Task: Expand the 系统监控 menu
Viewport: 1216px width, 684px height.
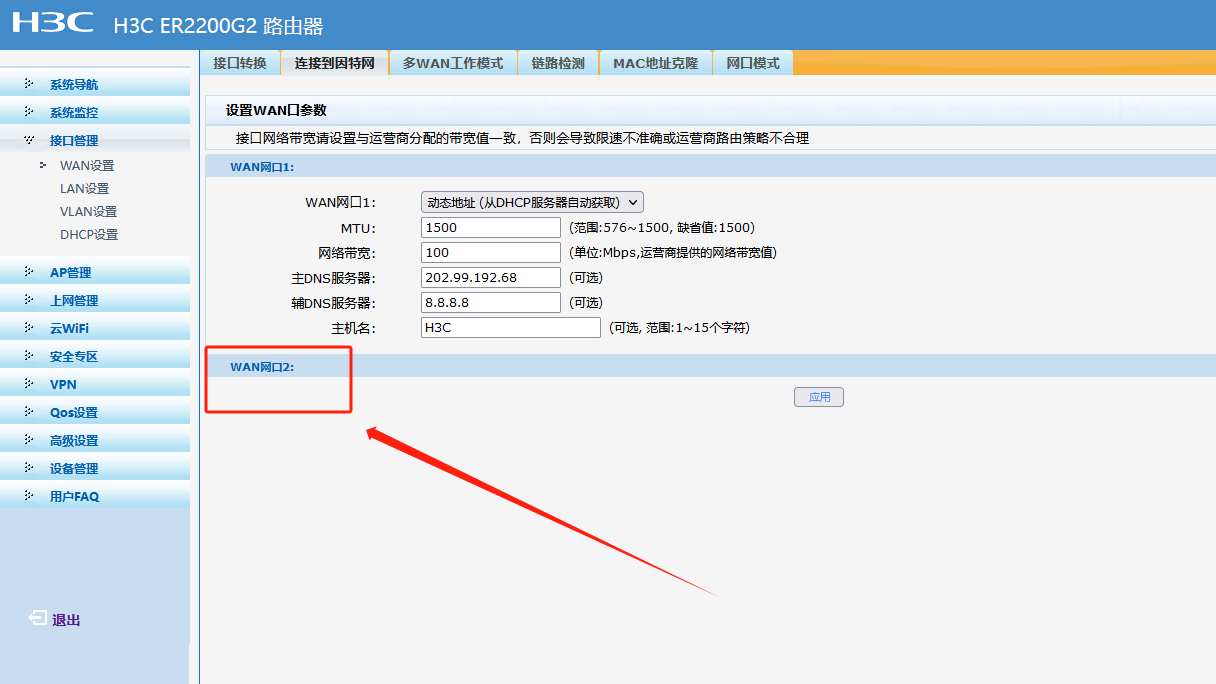Action: click(95, 112)
